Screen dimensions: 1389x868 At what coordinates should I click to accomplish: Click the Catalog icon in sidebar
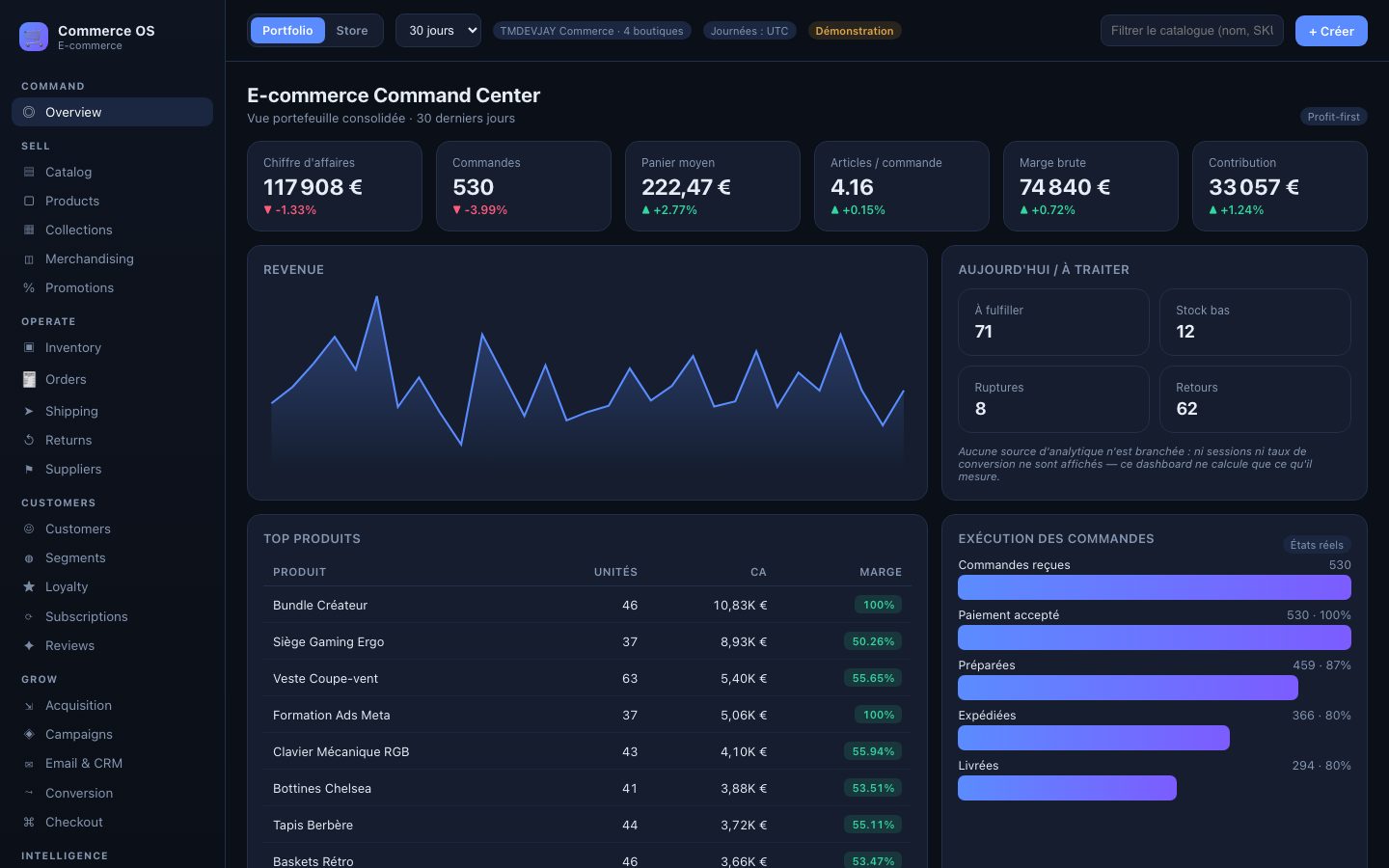[29, 172]
